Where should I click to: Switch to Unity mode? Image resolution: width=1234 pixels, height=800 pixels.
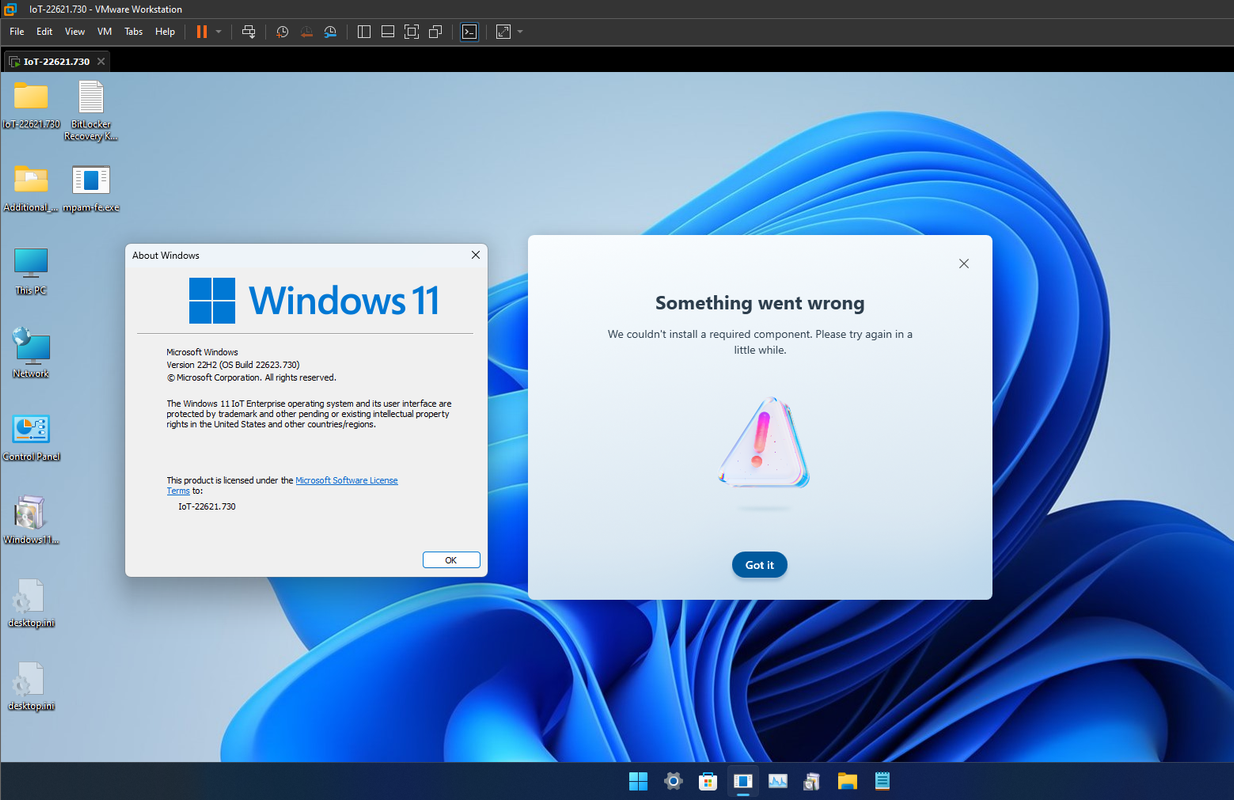[435, 32]
